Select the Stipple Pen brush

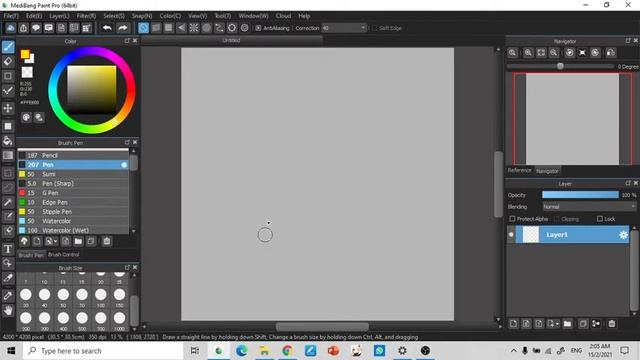(x=73, y=212)
